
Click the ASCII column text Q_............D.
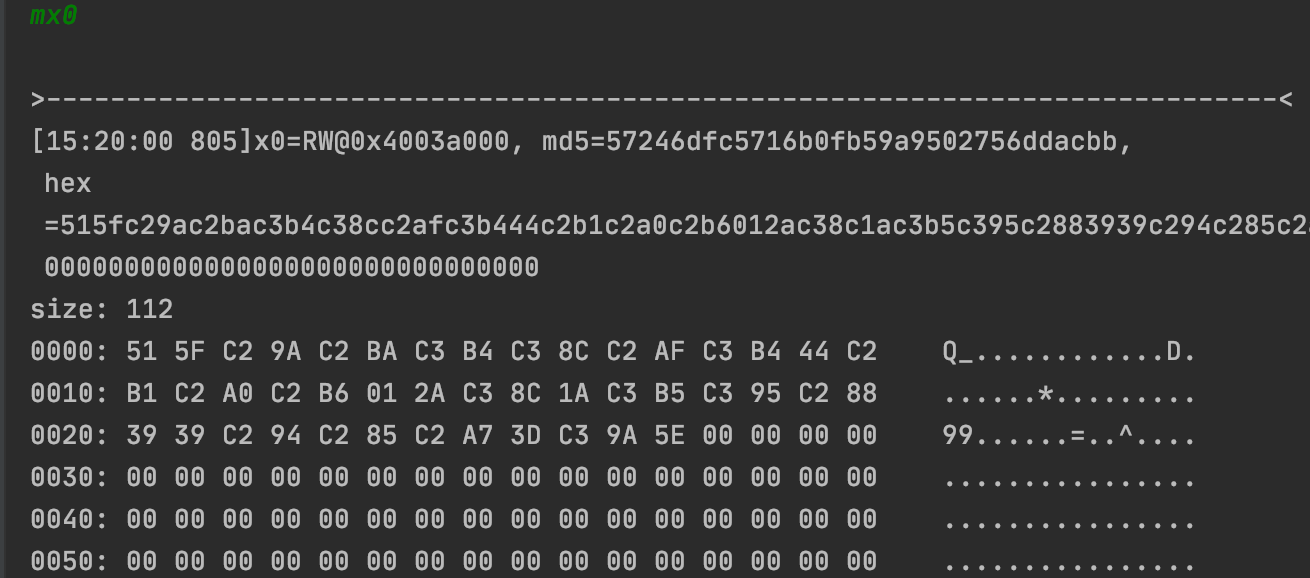[x=1069, y=352]
